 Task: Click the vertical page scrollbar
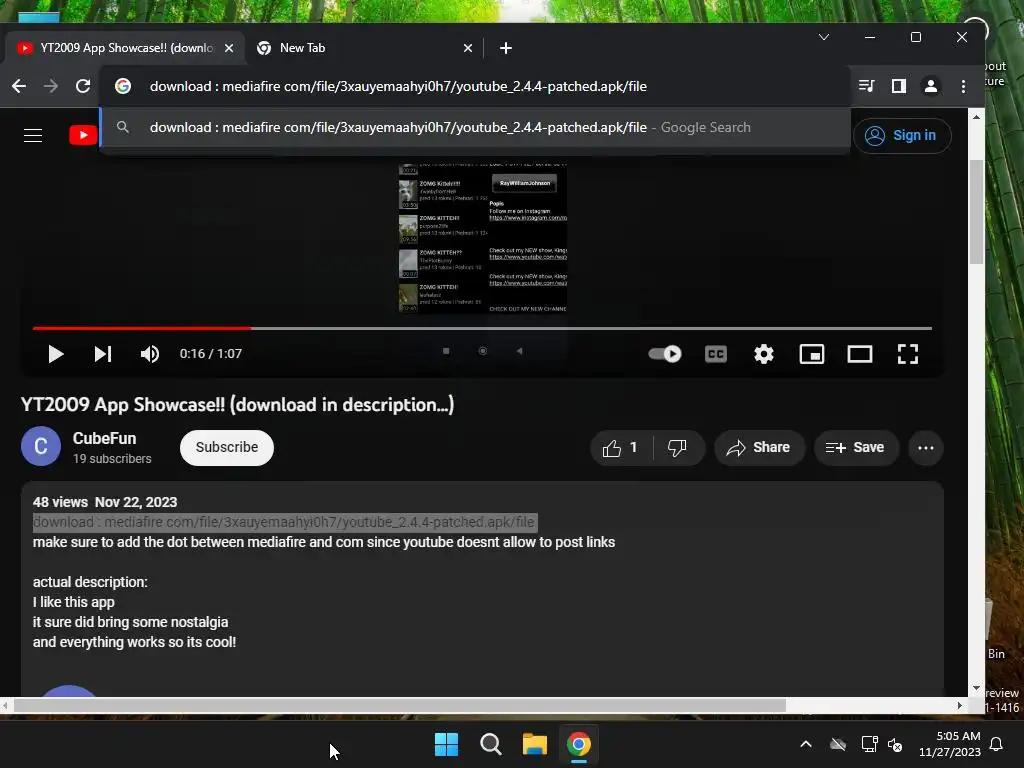(976, 212)
